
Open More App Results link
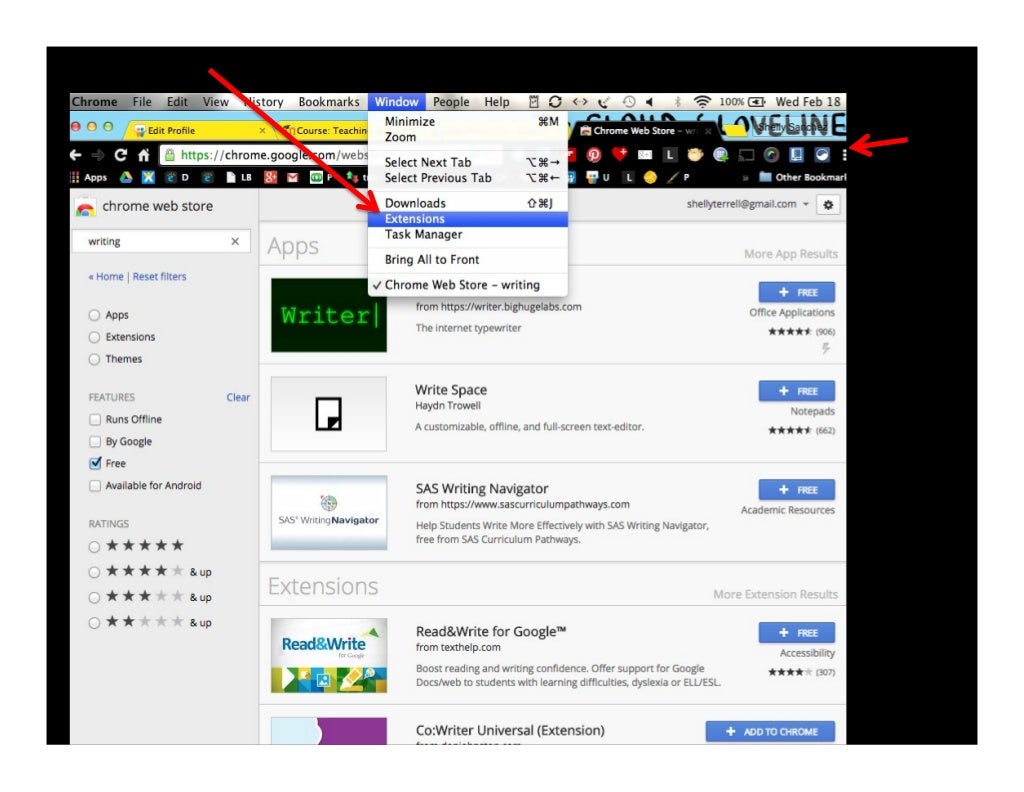pyautogui.click(x=790, y=253)
